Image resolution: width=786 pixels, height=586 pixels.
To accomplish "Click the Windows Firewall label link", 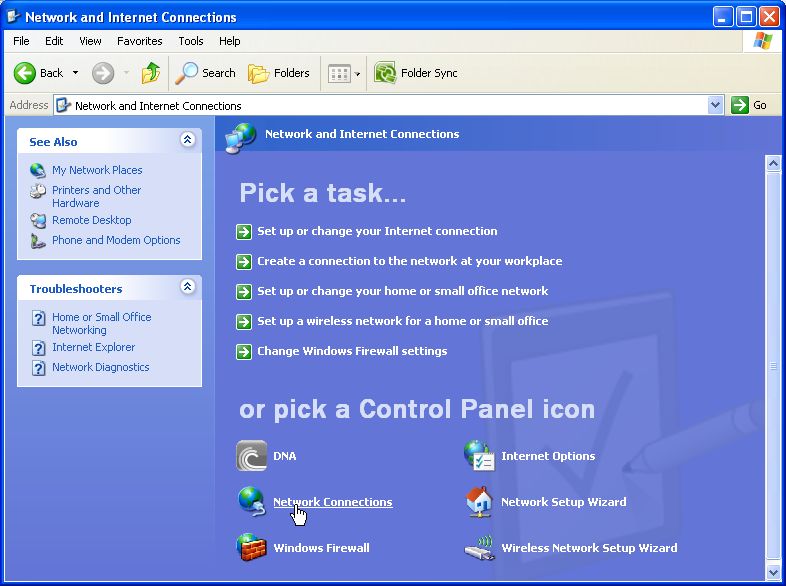I will pyautogui.click(x=321, y=548).
